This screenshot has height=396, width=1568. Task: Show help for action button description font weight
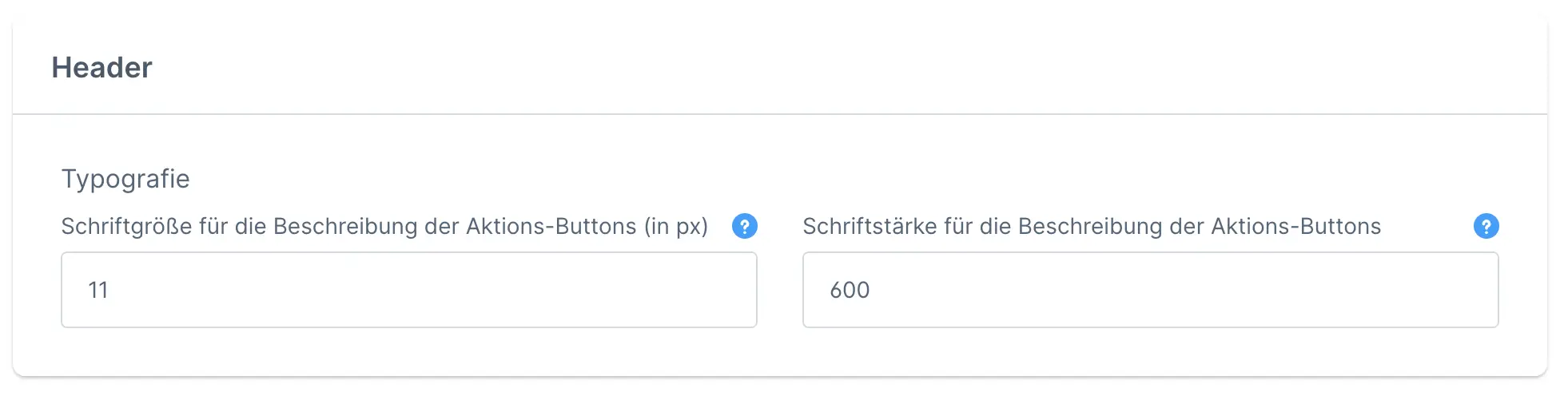1486,227
